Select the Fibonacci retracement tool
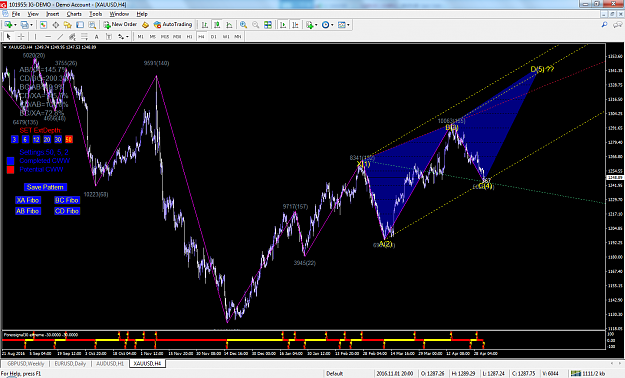 click(85, 37)
